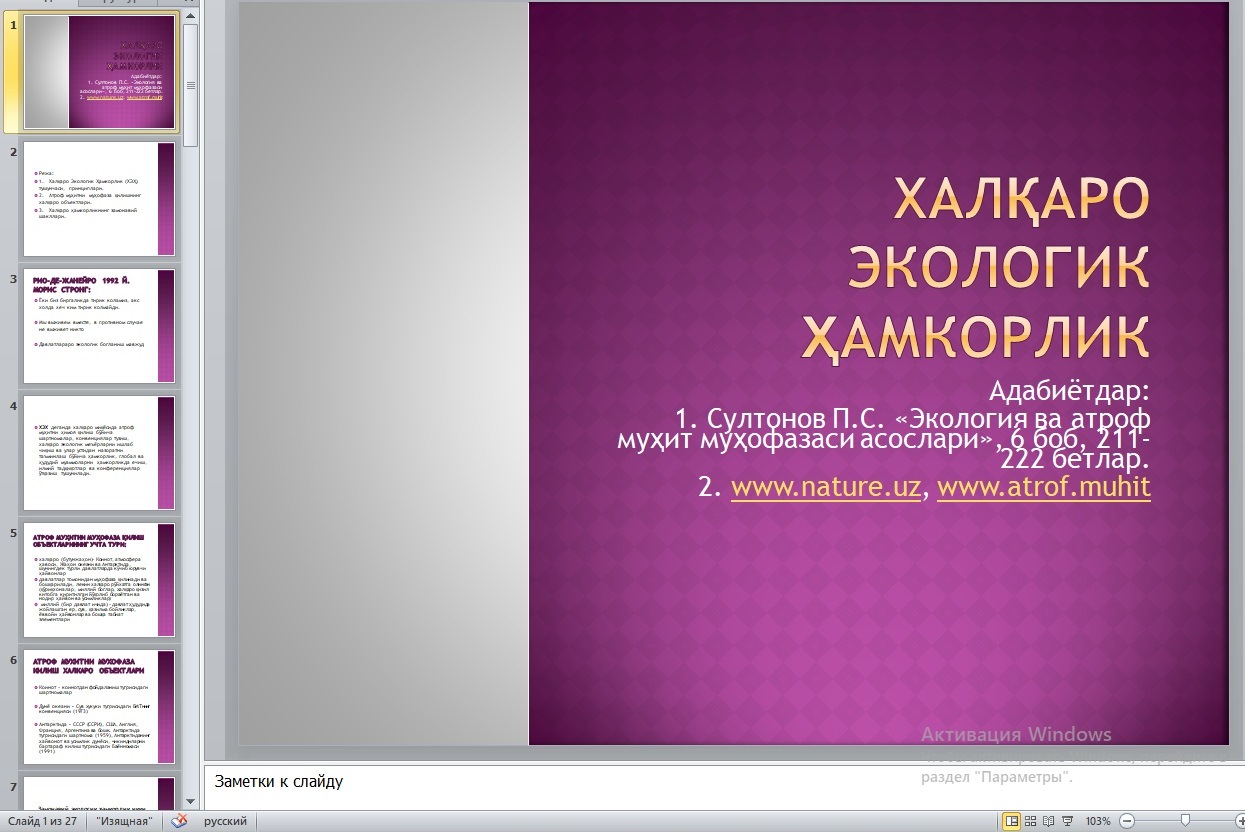This screenshot has width=1245, height=832.
Task: Select the partly visible slide 7 thumbnail
Action: point(99,793)
